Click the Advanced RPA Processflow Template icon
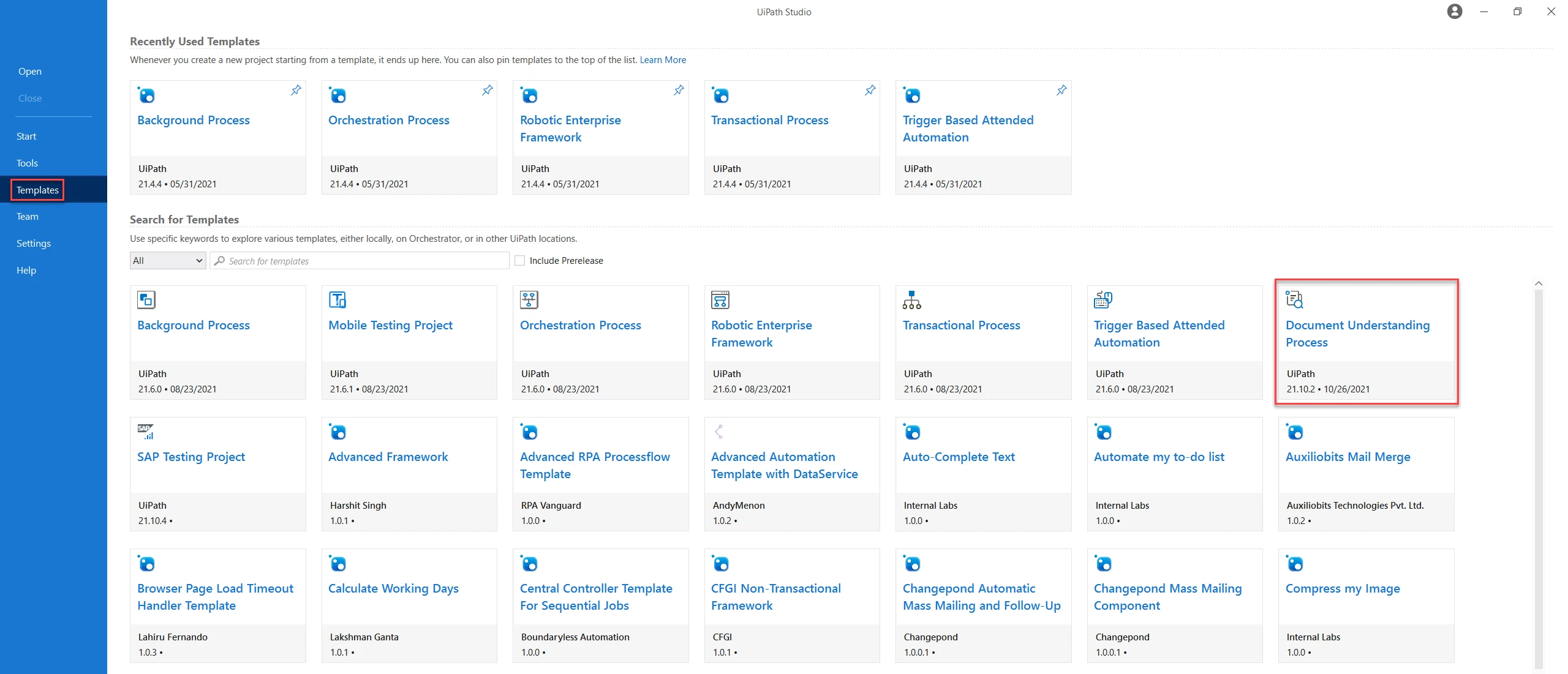 coord(529,432)
